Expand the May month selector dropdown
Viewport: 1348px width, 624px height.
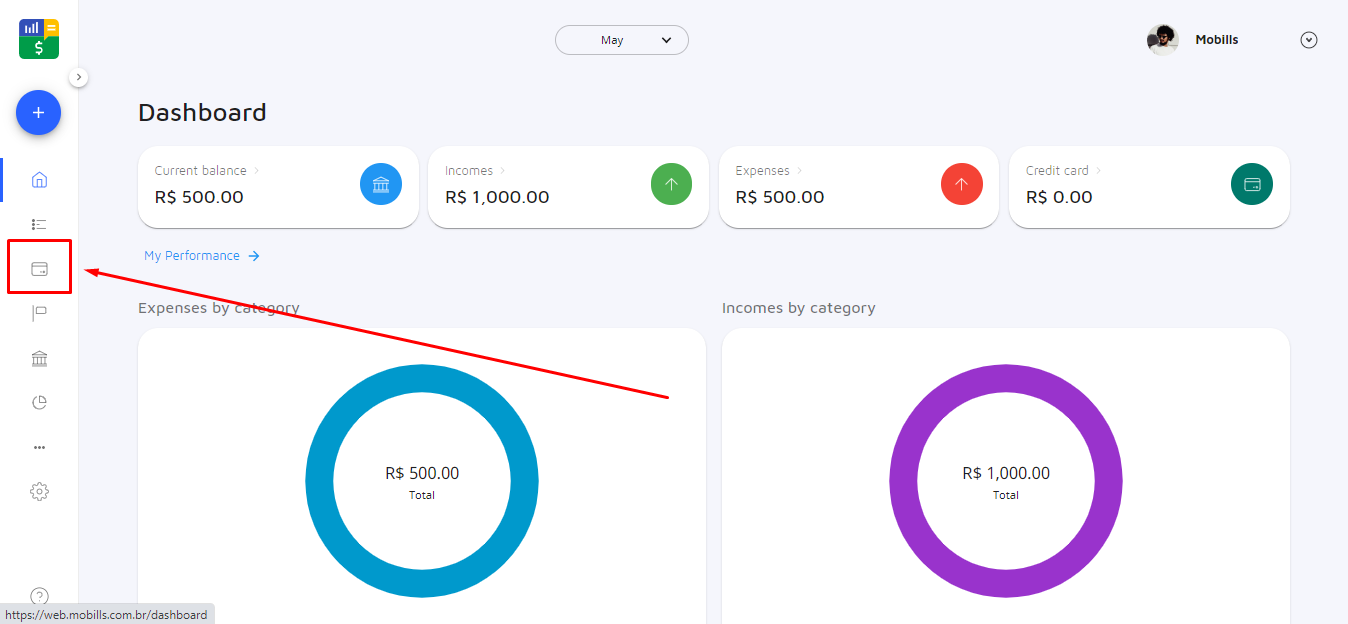coord(621,40)
